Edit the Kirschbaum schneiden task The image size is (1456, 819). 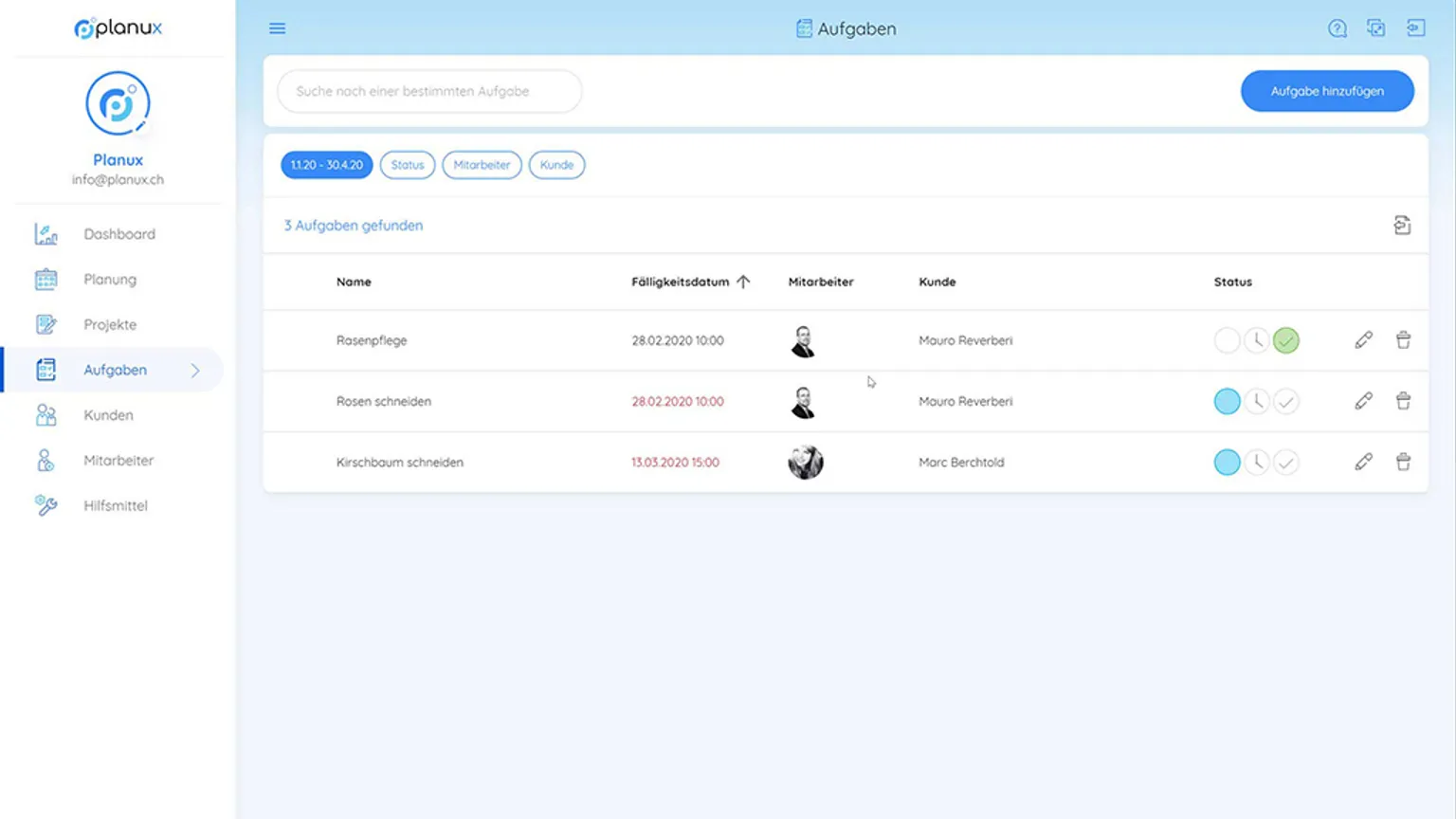coord(1363,462)
